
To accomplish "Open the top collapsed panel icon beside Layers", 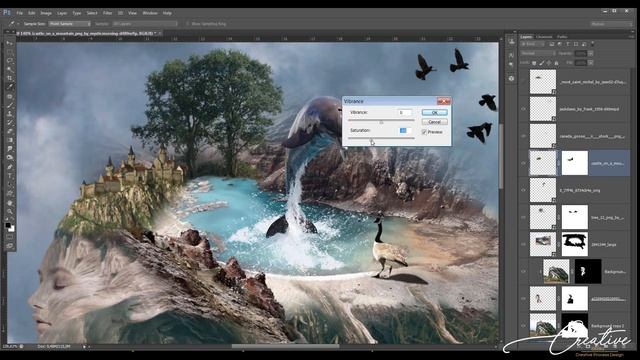I will click(x=511, y=42).
